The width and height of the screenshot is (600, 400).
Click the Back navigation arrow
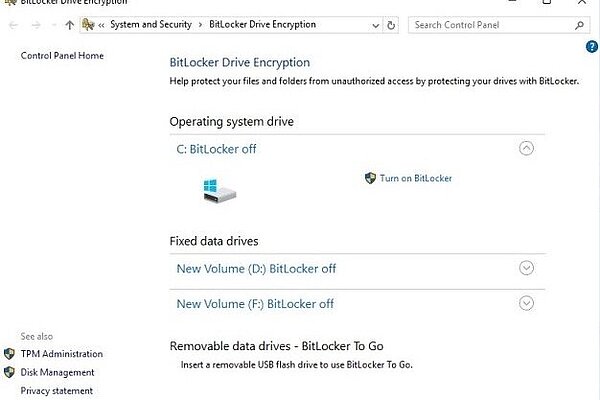pyautogui.click(x=13, y=25)
